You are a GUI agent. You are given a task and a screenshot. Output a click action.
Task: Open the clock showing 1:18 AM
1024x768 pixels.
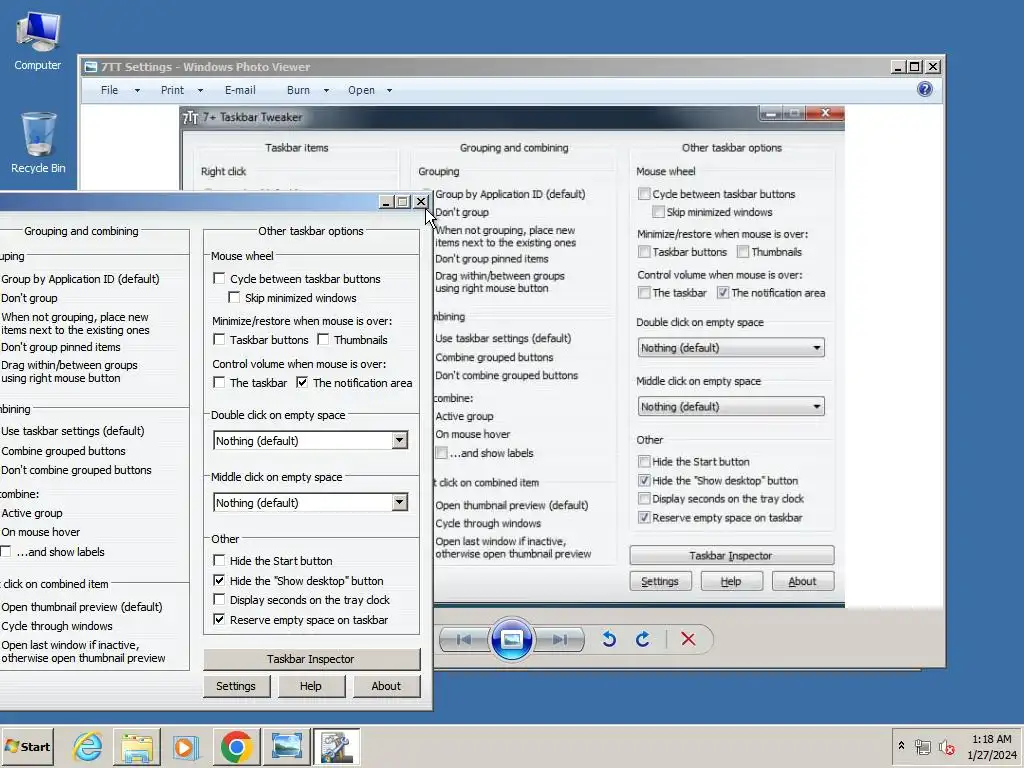pyautogui.click(x=991, y=746)
